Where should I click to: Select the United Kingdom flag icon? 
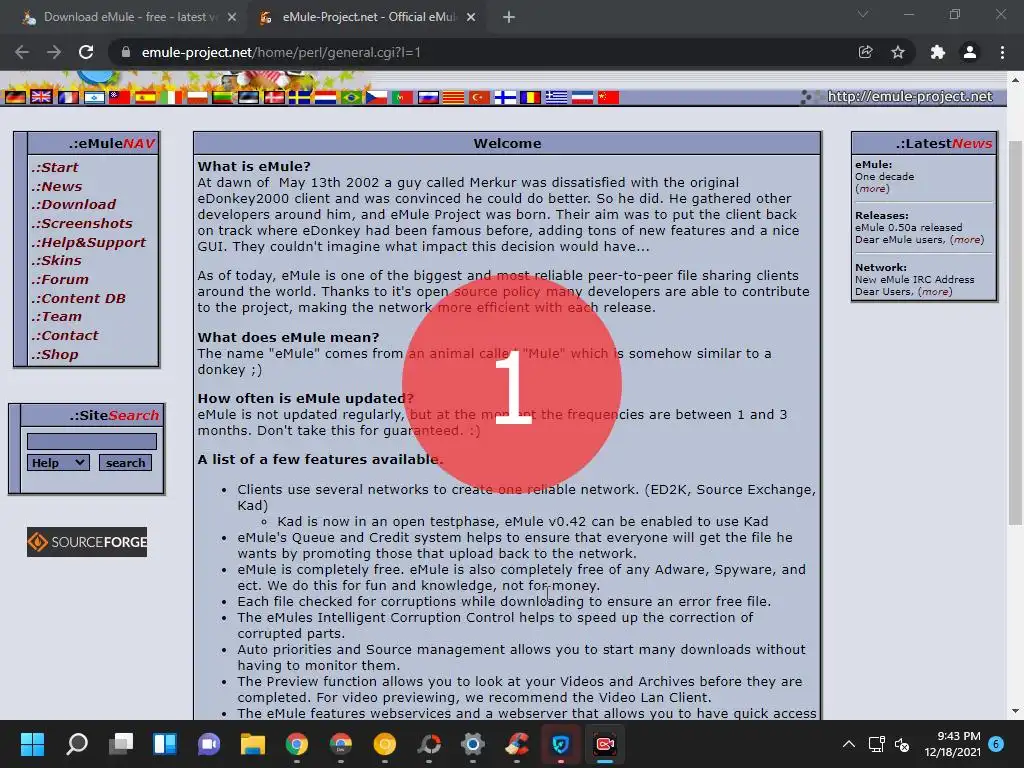click(x=41, y=97)
